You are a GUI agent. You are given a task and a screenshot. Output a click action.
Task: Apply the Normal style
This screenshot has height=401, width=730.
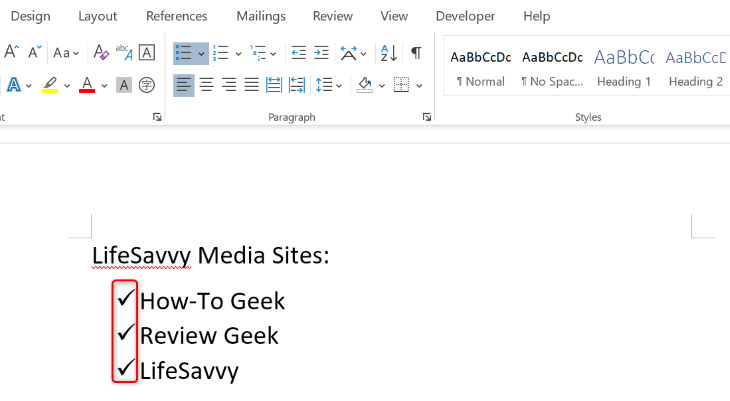pos(480,68)
